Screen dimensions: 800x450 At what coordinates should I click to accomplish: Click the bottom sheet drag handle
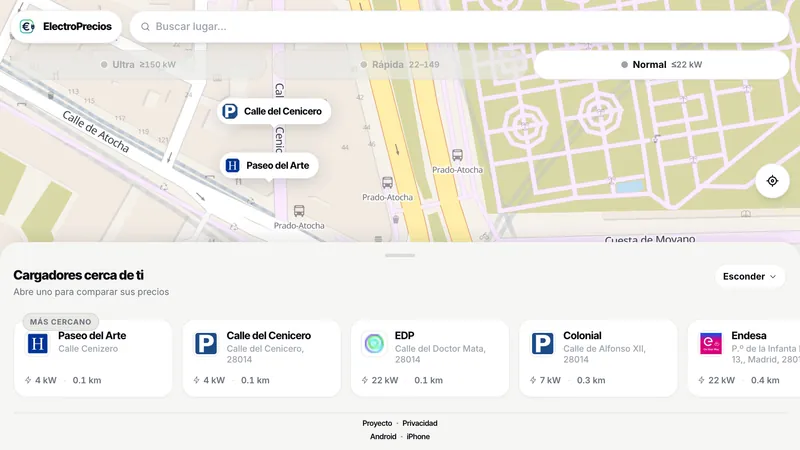pos(400,255)
